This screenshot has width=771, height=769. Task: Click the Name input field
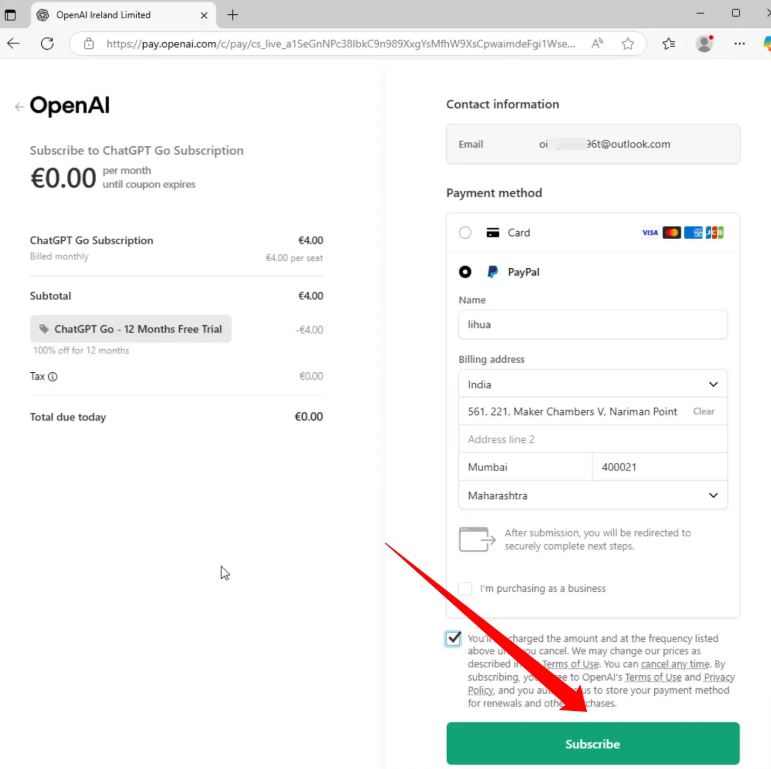(592, 325)
